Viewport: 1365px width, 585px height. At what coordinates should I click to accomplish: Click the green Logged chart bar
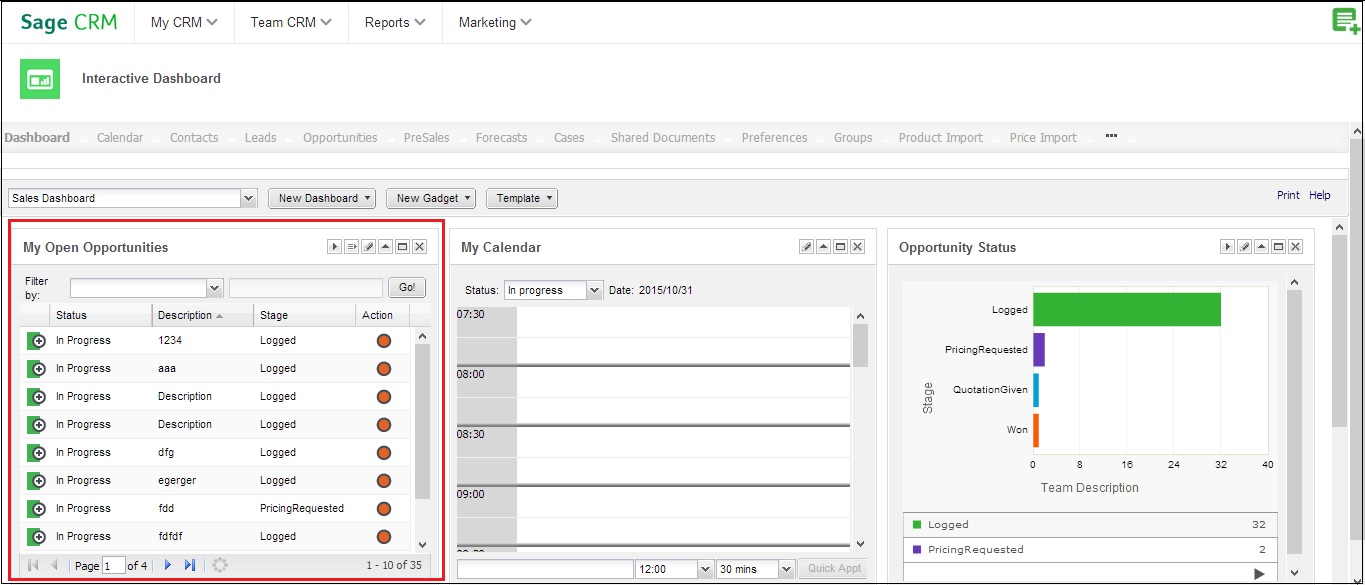(x=1127, y=309)
